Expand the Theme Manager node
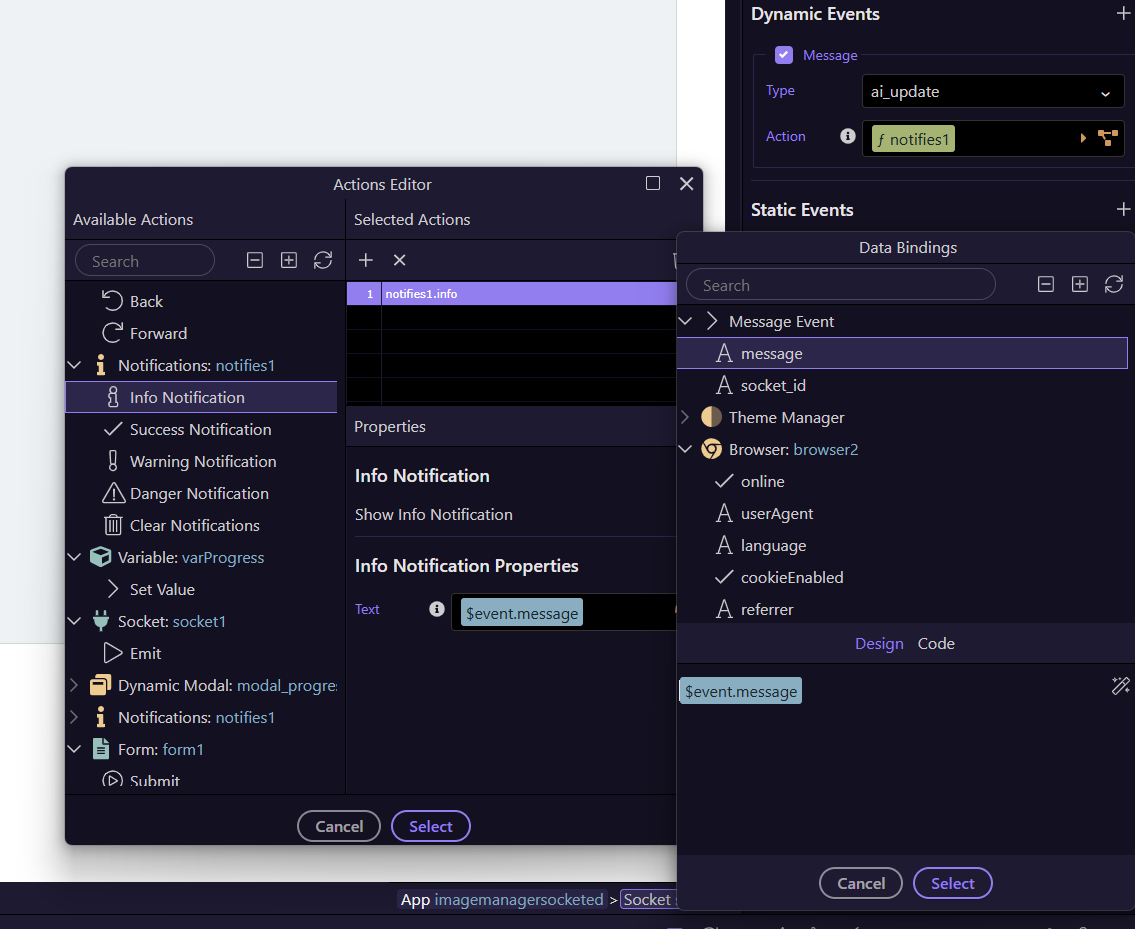Image resolution: width=1135 pixels, height=929 pixels. click(x=685, y=417)
